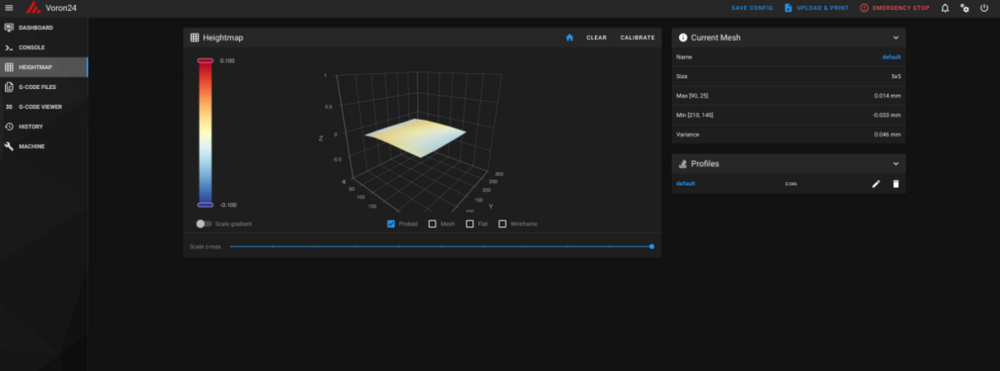Enable the Mesh checkbox
1000x371 pixels.
coord(432,224)
